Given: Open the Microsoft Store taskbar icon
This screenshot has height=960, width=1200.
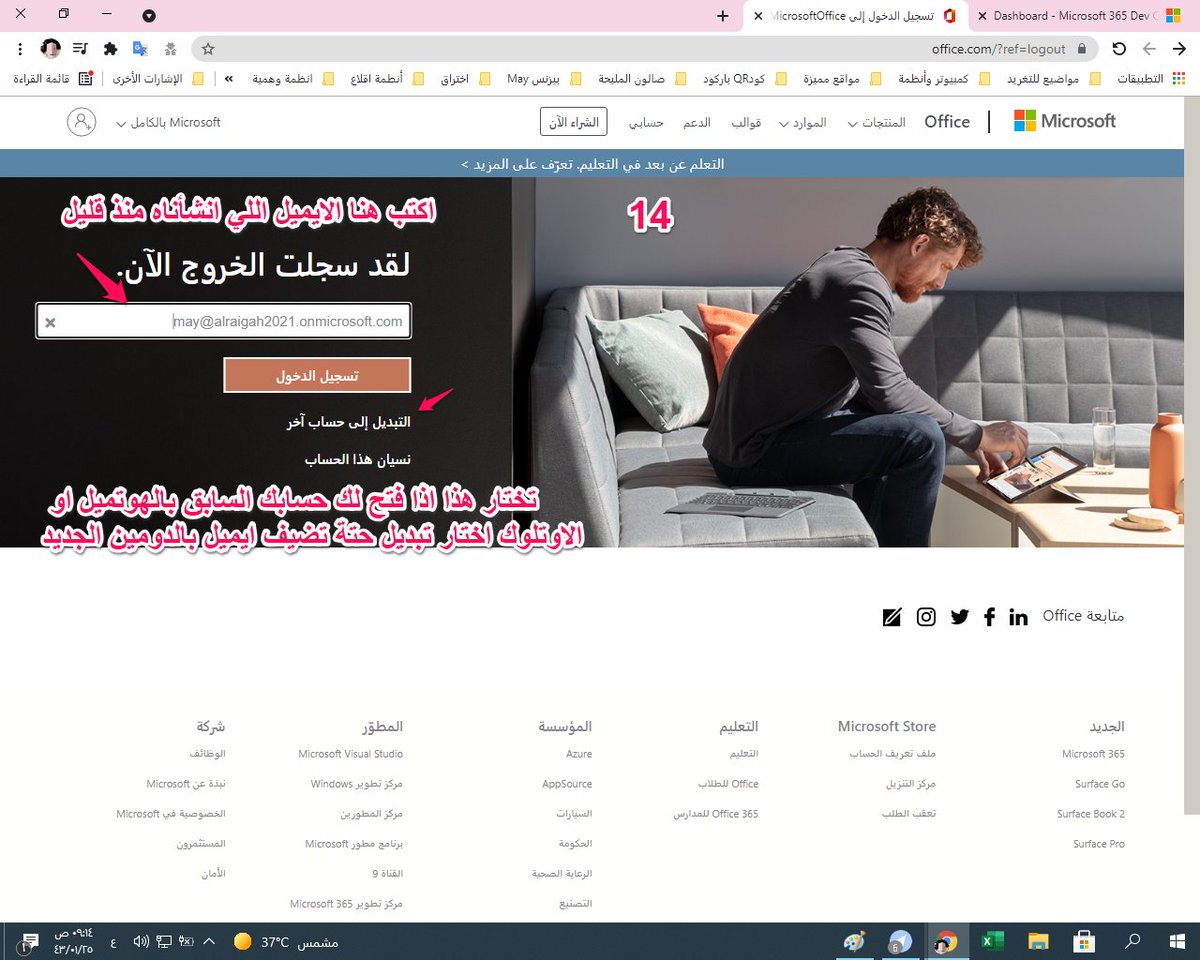Looking at the screenshot, I should point(1084,941).
